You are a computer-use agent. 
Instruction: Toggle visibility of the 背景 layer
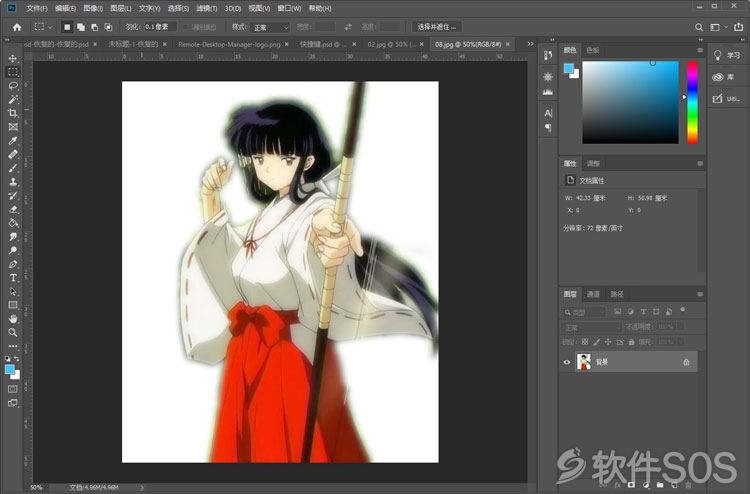click(x=567, y=362)
